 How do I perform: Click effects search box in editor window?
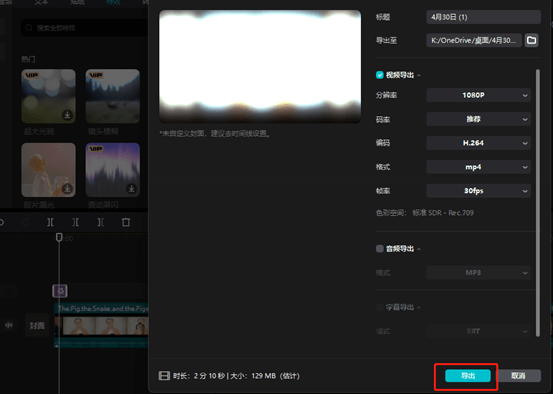pyautogui.click(x=85, y=28)
